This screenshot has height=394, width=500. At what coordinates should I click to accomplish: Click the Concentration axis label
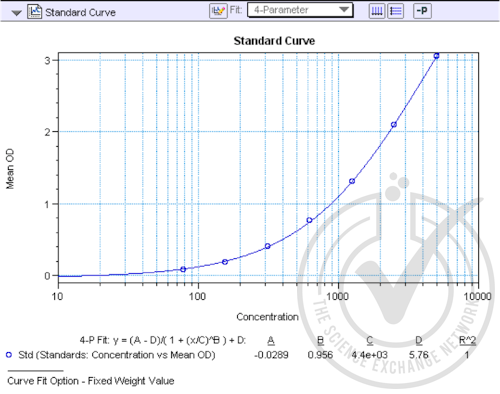(x=267, y=317)
